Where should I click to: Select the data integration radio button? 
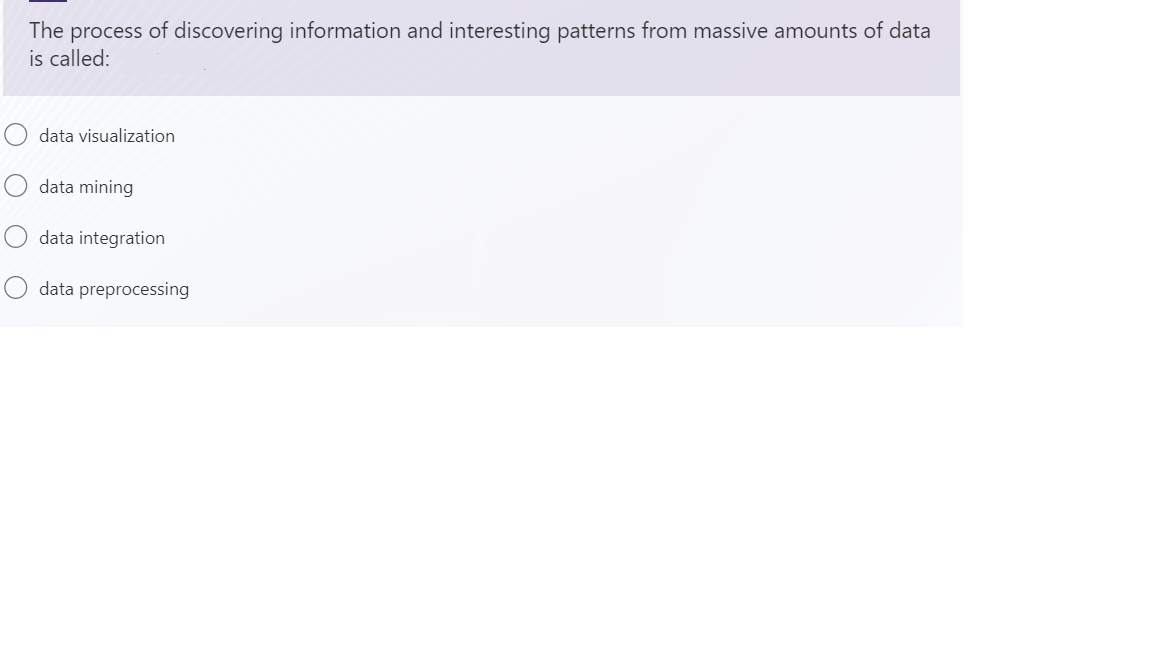point(15,235)
